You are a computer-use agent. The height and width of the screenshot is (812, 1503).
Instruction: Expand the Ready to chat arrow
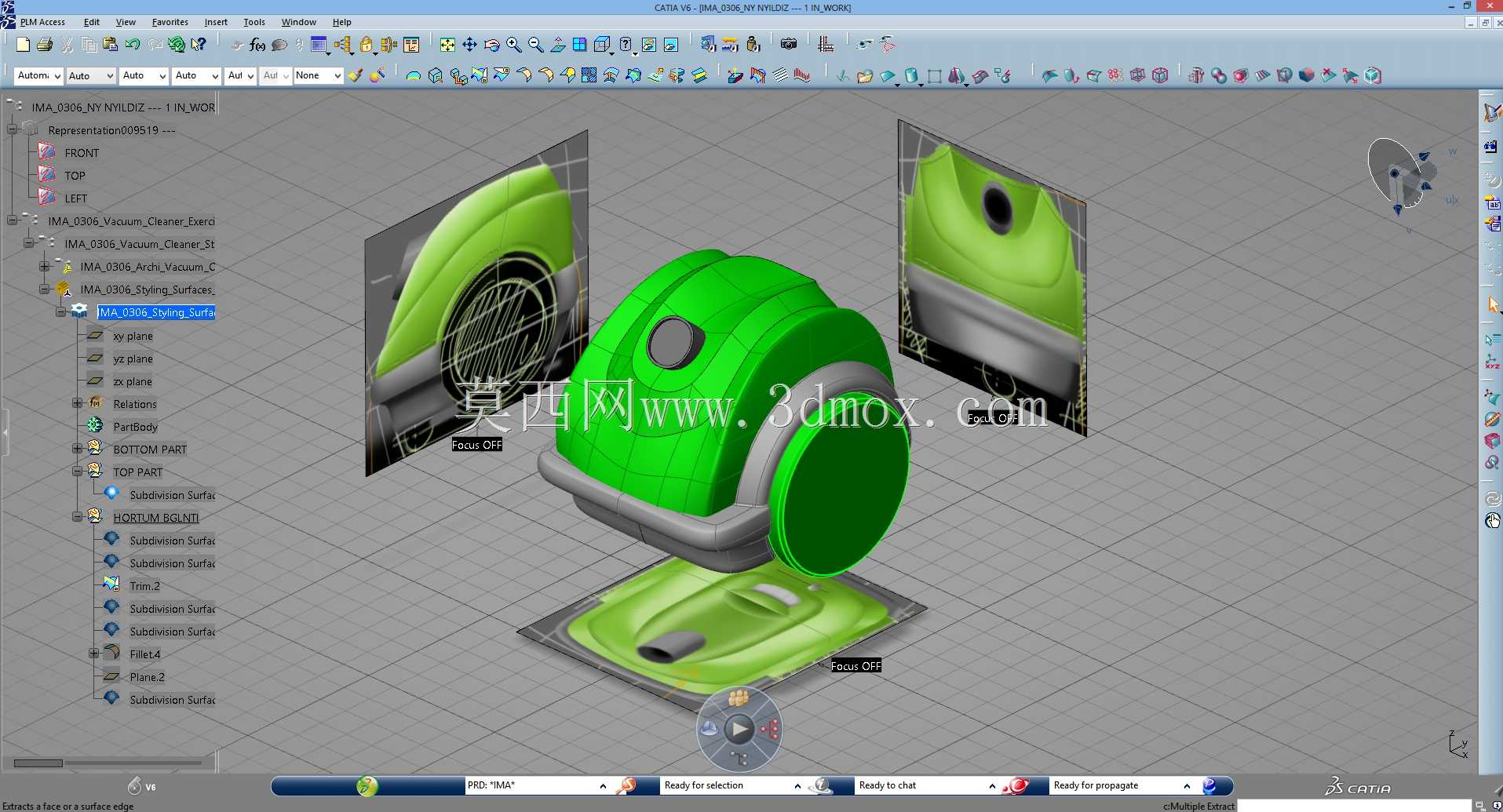click(x=992, y=785)
